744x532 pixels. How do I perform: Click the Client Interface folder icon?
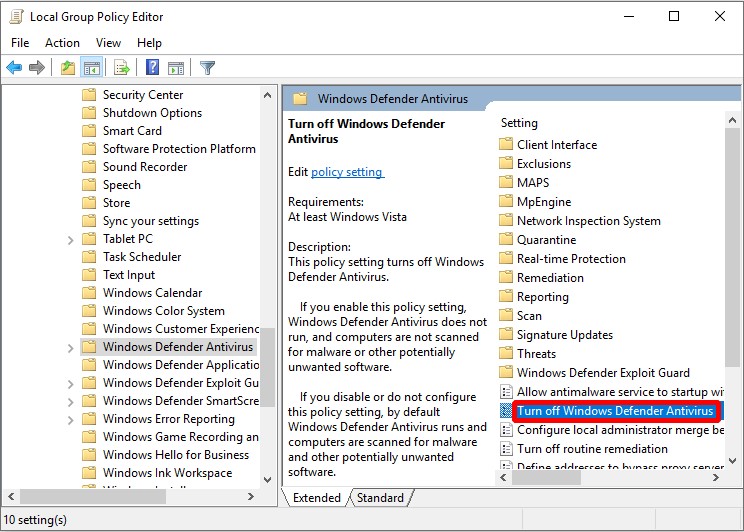(506, 144)
